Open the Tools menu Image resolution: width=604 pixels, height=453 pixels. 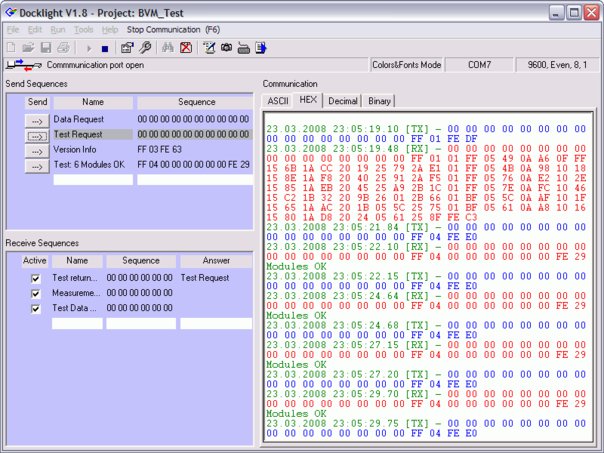point(84,30)
